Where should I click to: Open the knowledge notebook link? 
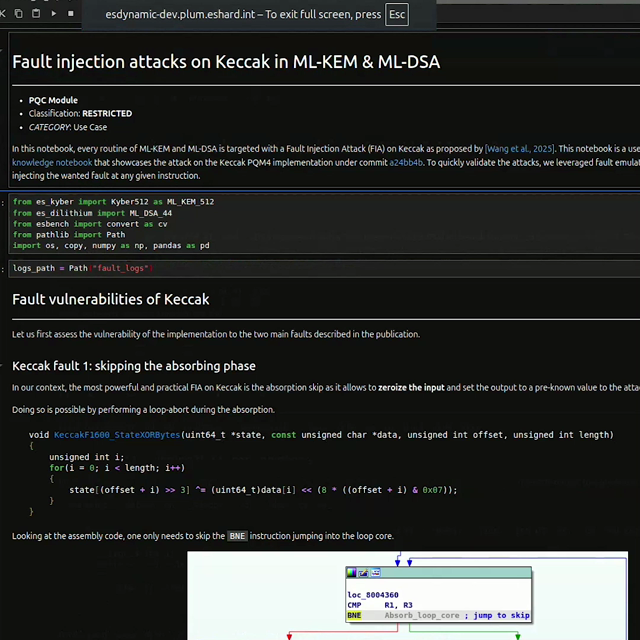coord(52,162)
